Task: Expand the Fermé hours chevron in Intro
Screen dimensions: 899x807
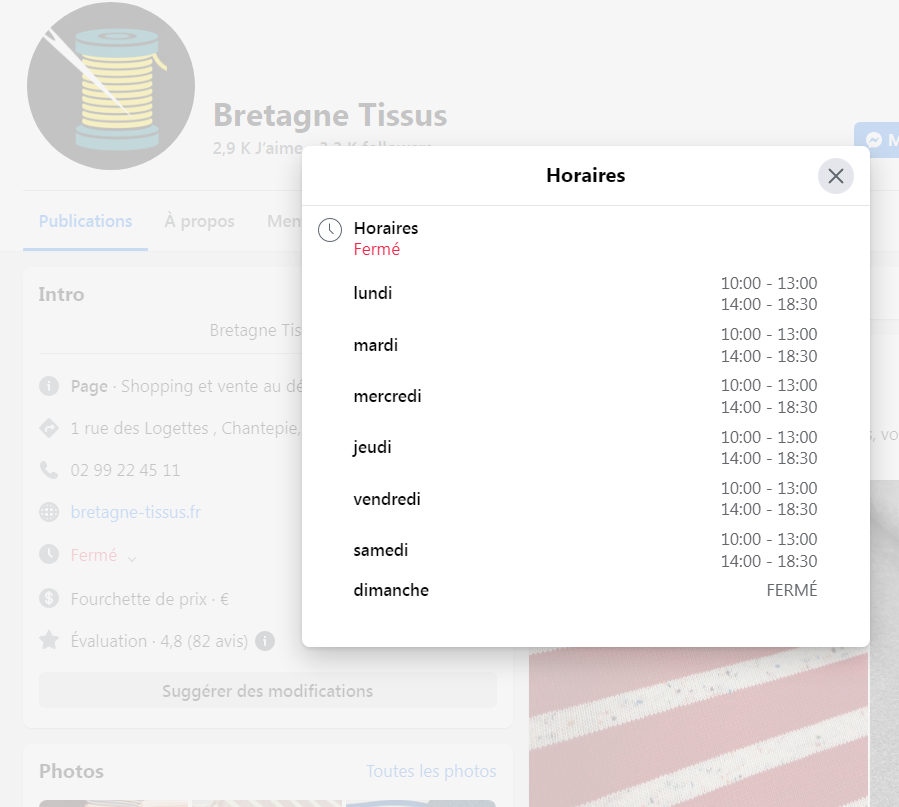Action: click(132, 558)
